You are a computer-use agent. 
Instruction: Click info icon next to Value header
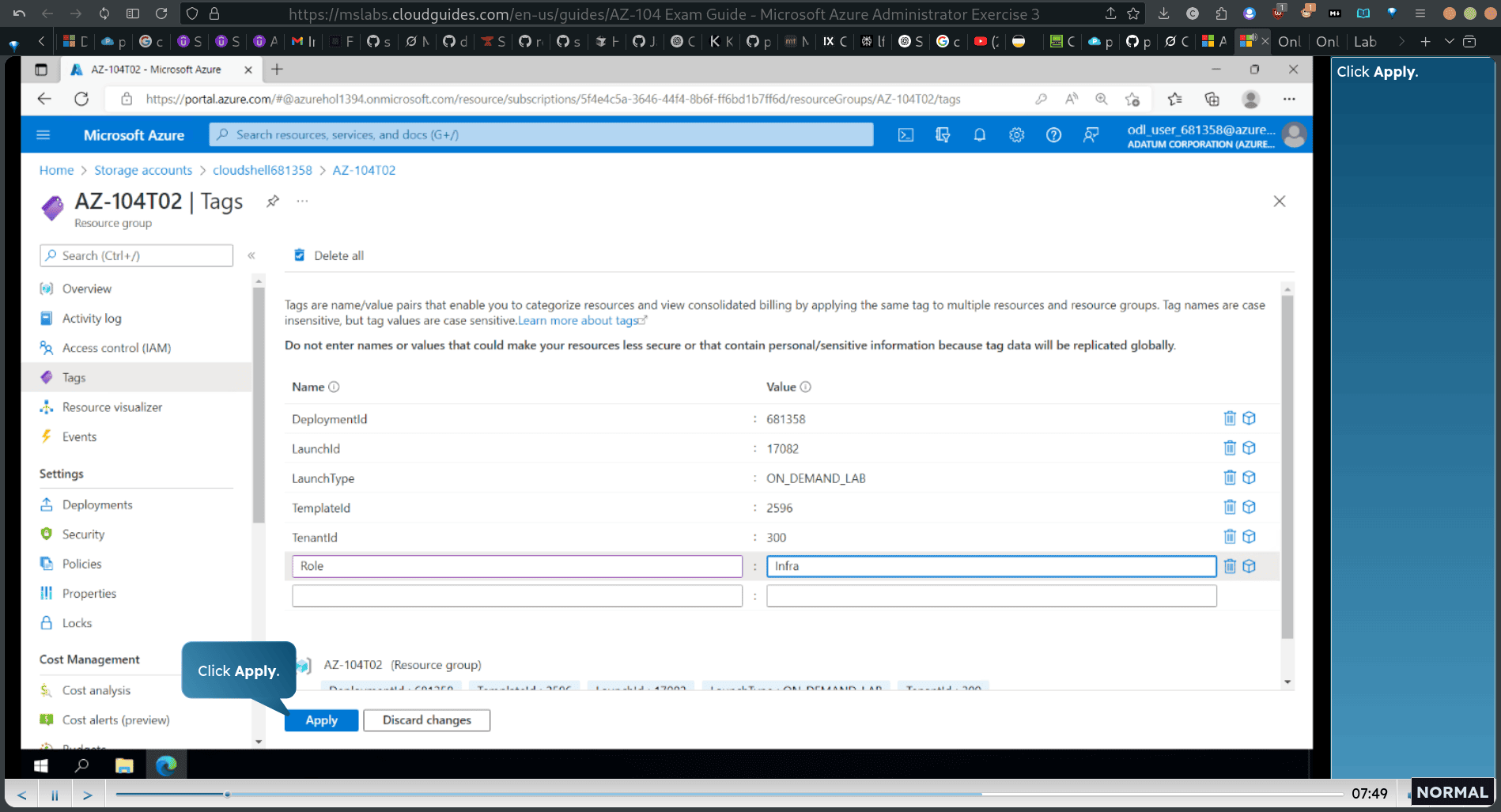[805, 387]
